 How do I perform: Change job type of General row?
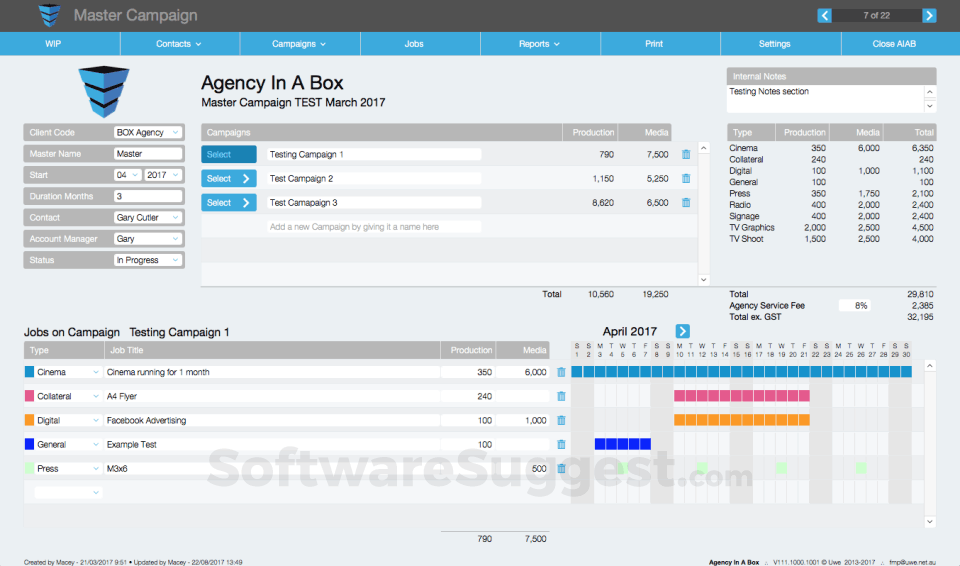click(x=68, y=444)
